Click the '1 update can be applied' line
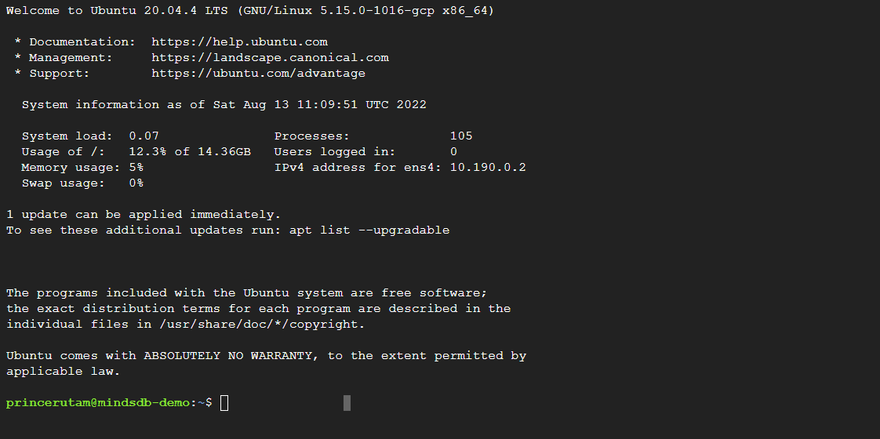The width and height of the screenshot is (880, 439). (144, 214)
